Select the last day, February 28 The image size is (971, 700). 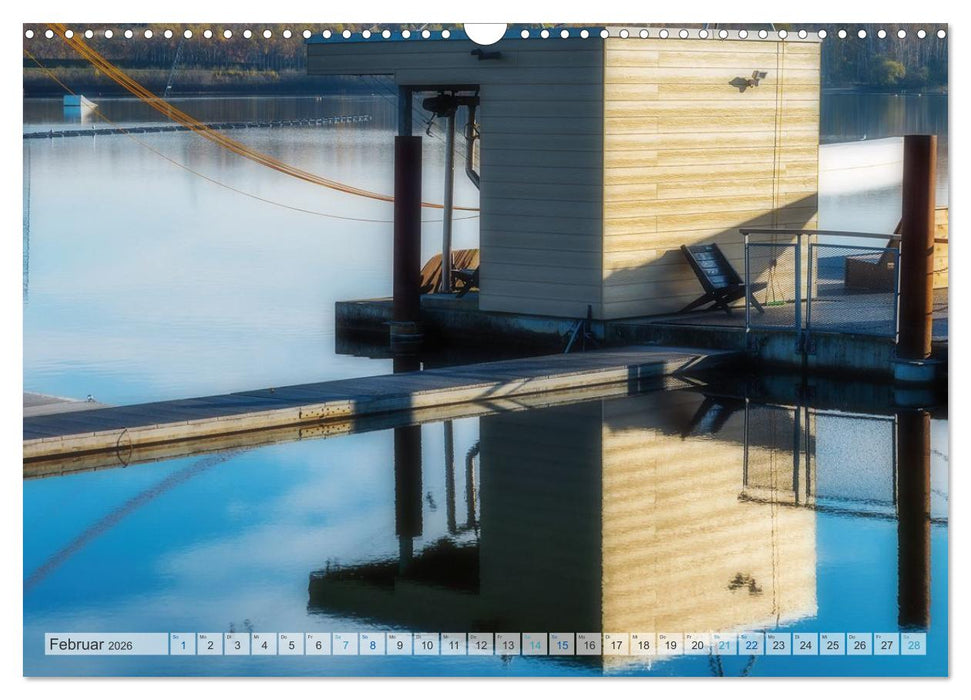click(912, 645)
